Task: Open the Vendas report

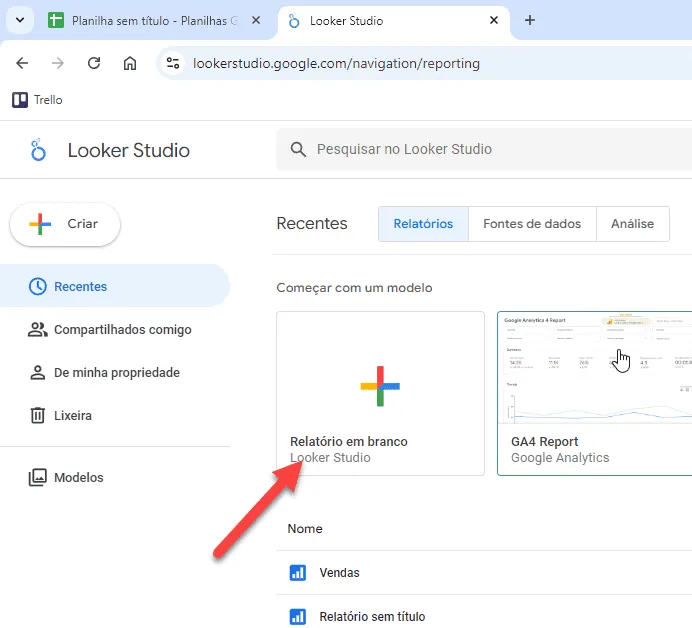Action: click(x=339, y=573)
